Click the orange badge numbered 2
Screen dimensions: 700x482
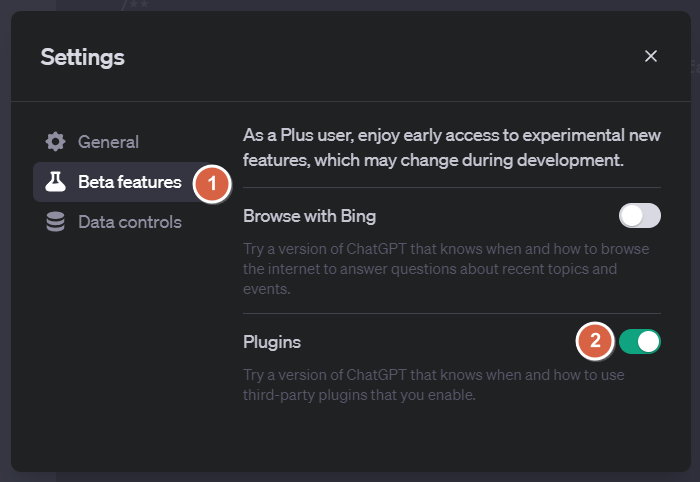coord(595,341)
